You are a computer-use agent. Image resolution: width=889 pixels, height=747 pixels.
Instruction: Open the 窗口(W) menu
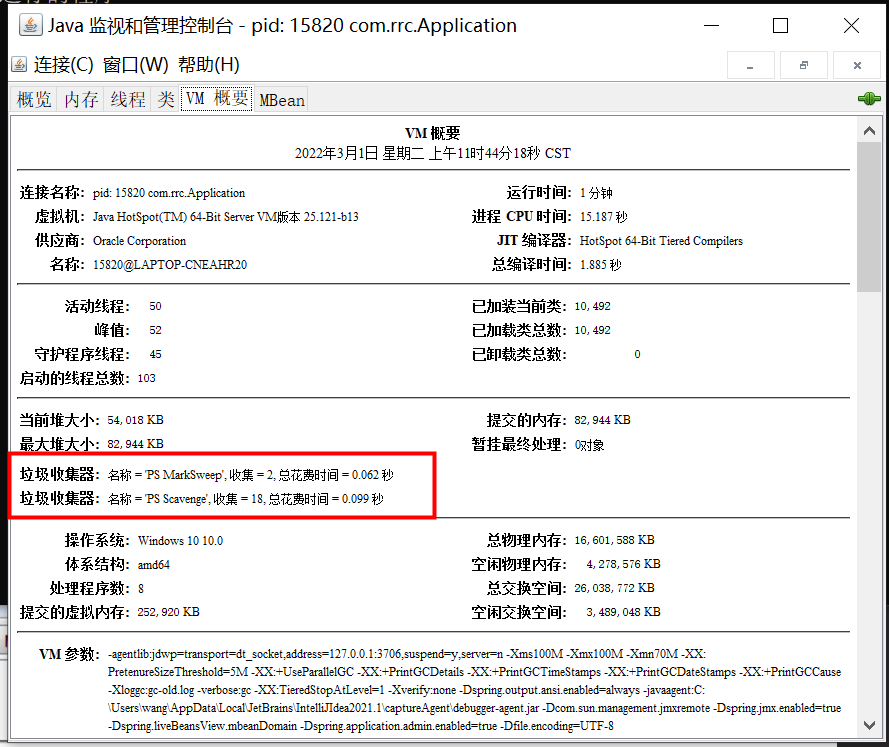click(136, 65)
